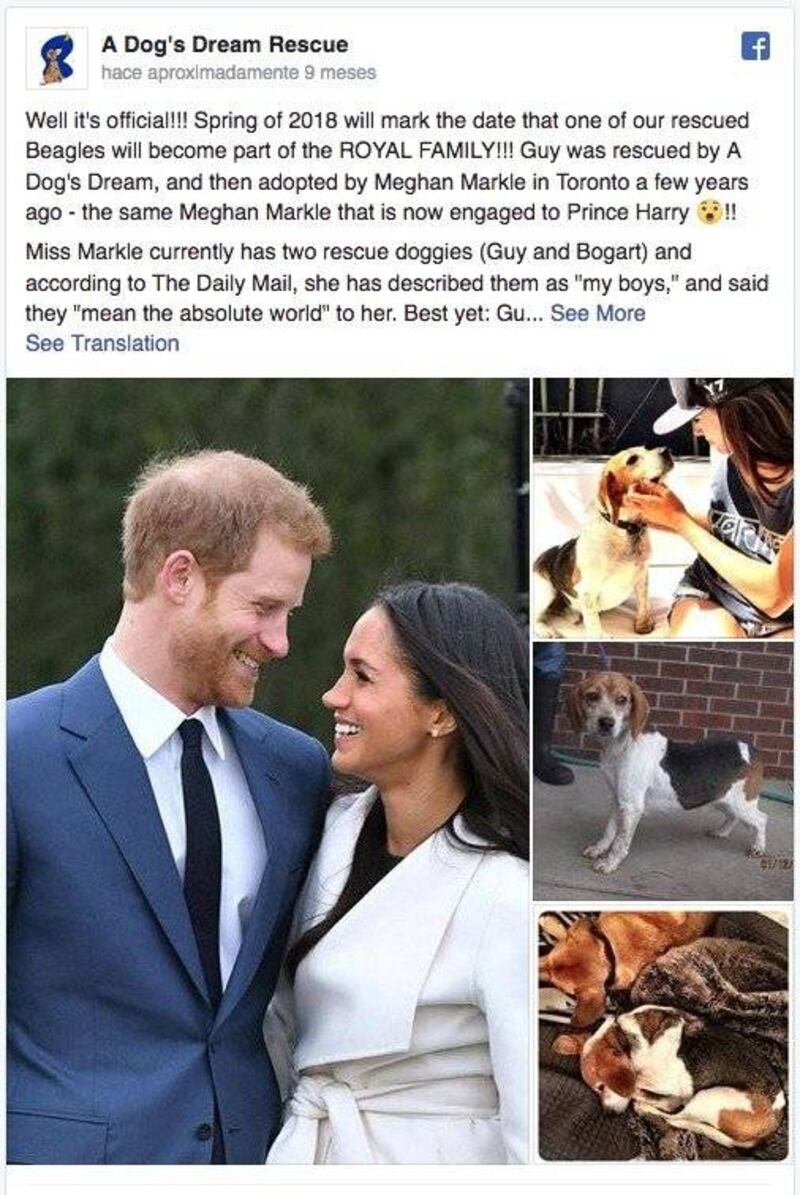Open photo of woman petting beagle
This screenshot has width=800, height=1195.
tap(662, 508)
